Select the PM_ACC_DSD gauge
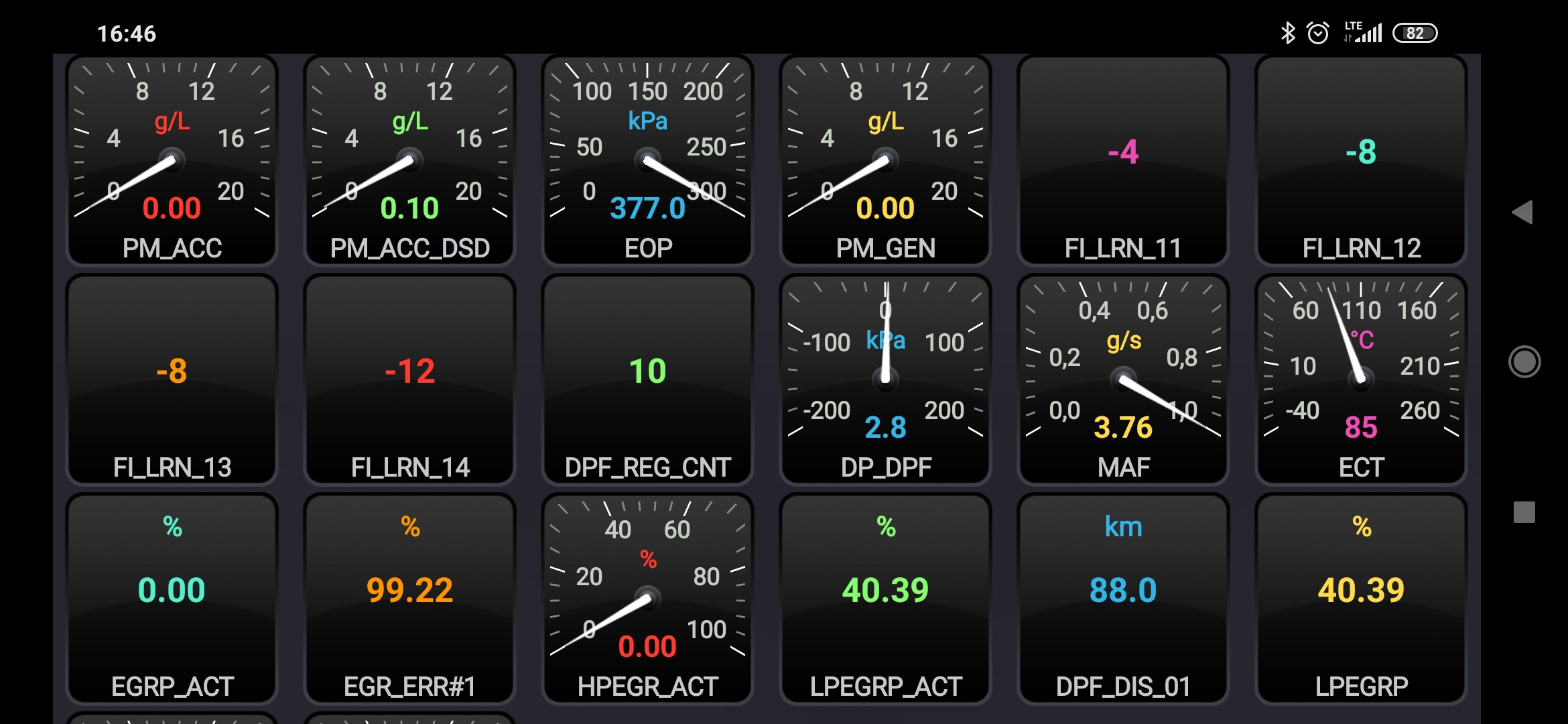This screenshot has height=724, width=1568. tap(409, 161)
